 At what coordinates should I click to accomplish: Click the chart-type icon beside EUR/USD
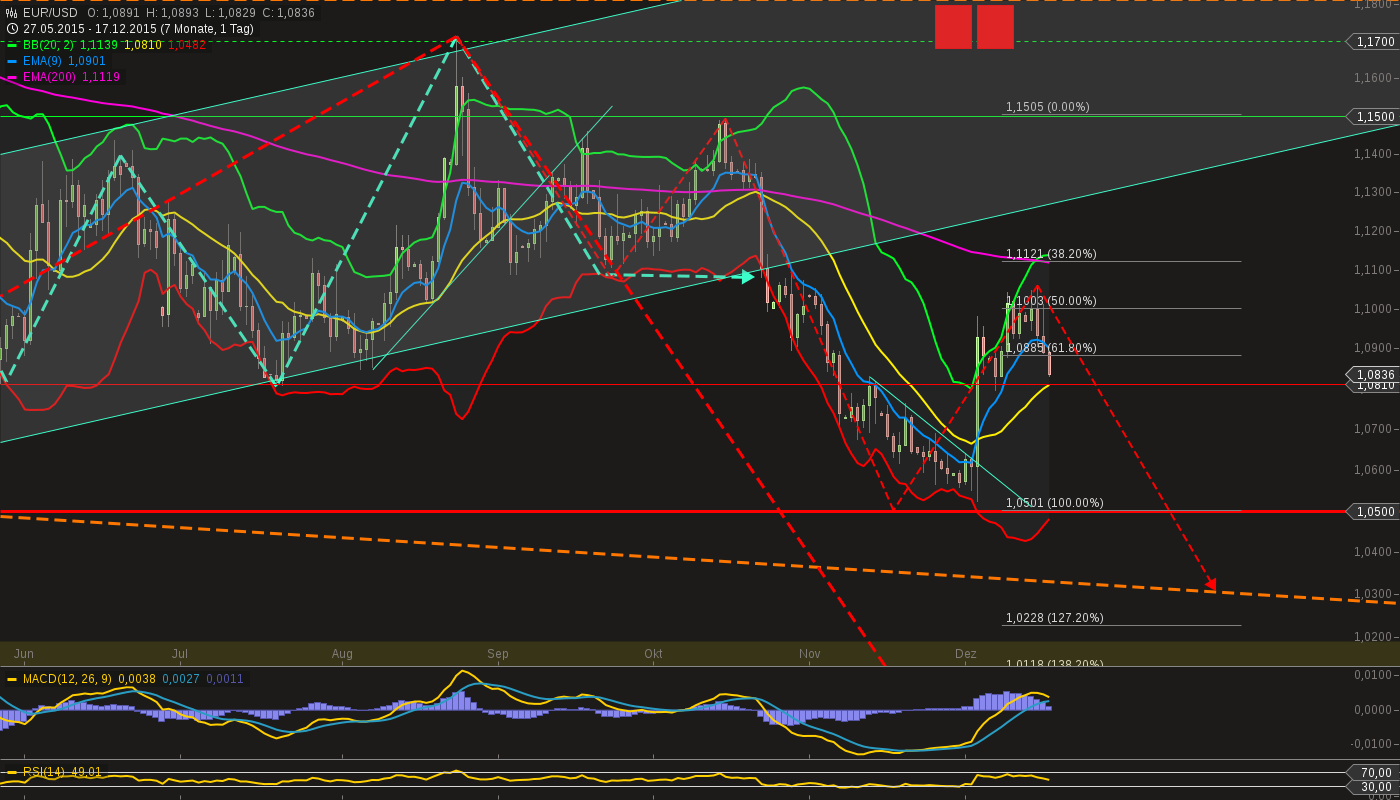pyautogui.click(x=12, y=13)
